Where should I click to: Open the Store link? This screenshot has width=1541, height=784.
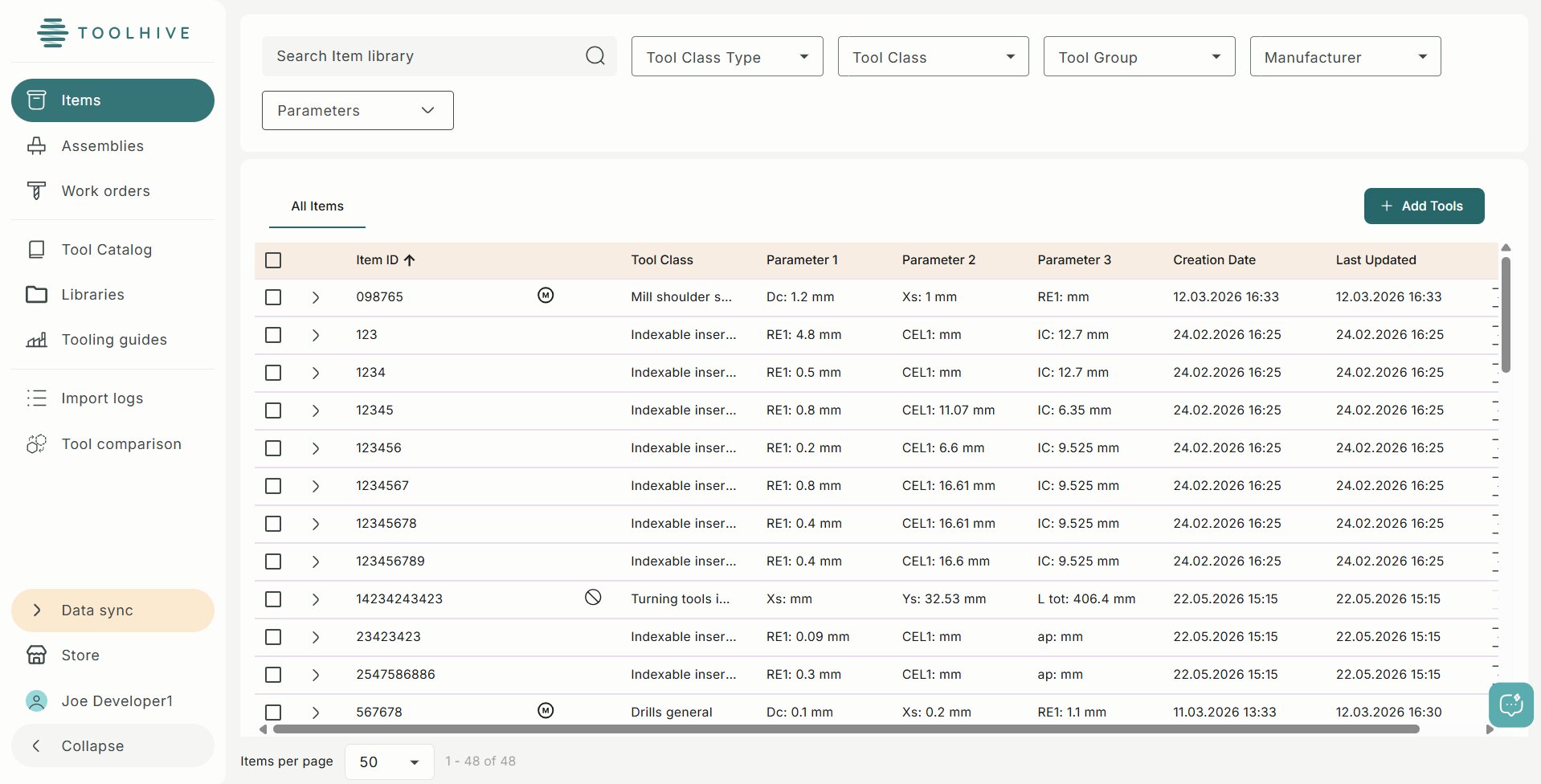[112, 655]
